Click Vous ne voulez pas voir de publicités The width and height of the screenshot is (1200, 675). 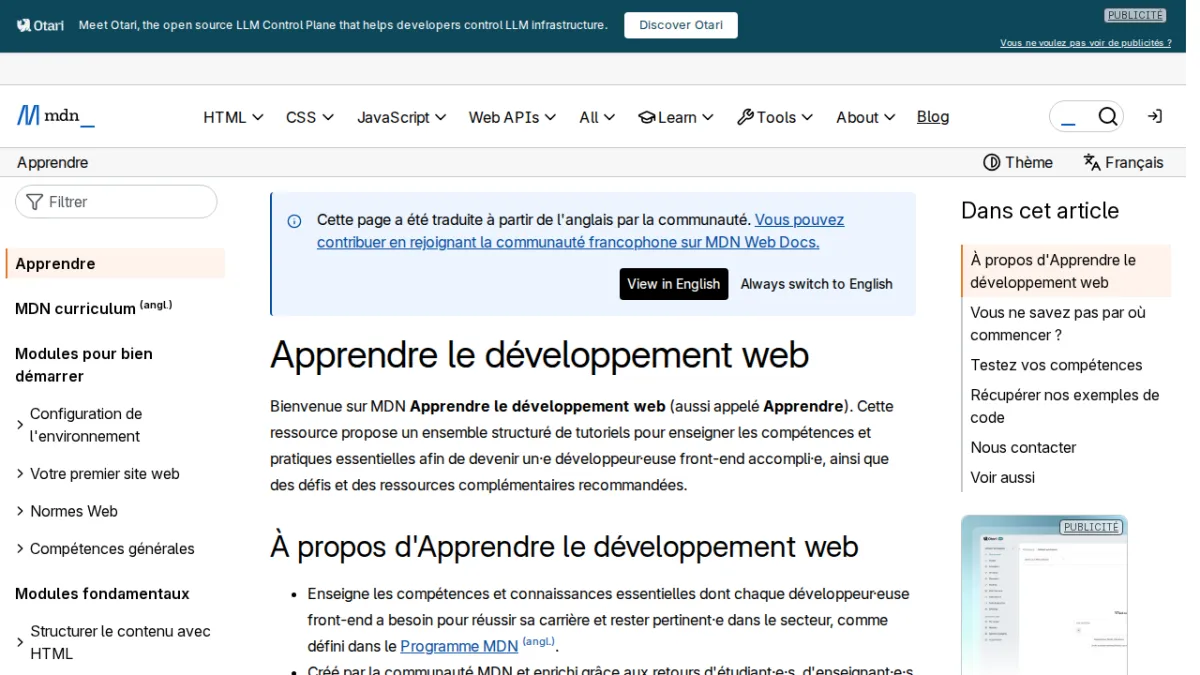pos(1085,43)
